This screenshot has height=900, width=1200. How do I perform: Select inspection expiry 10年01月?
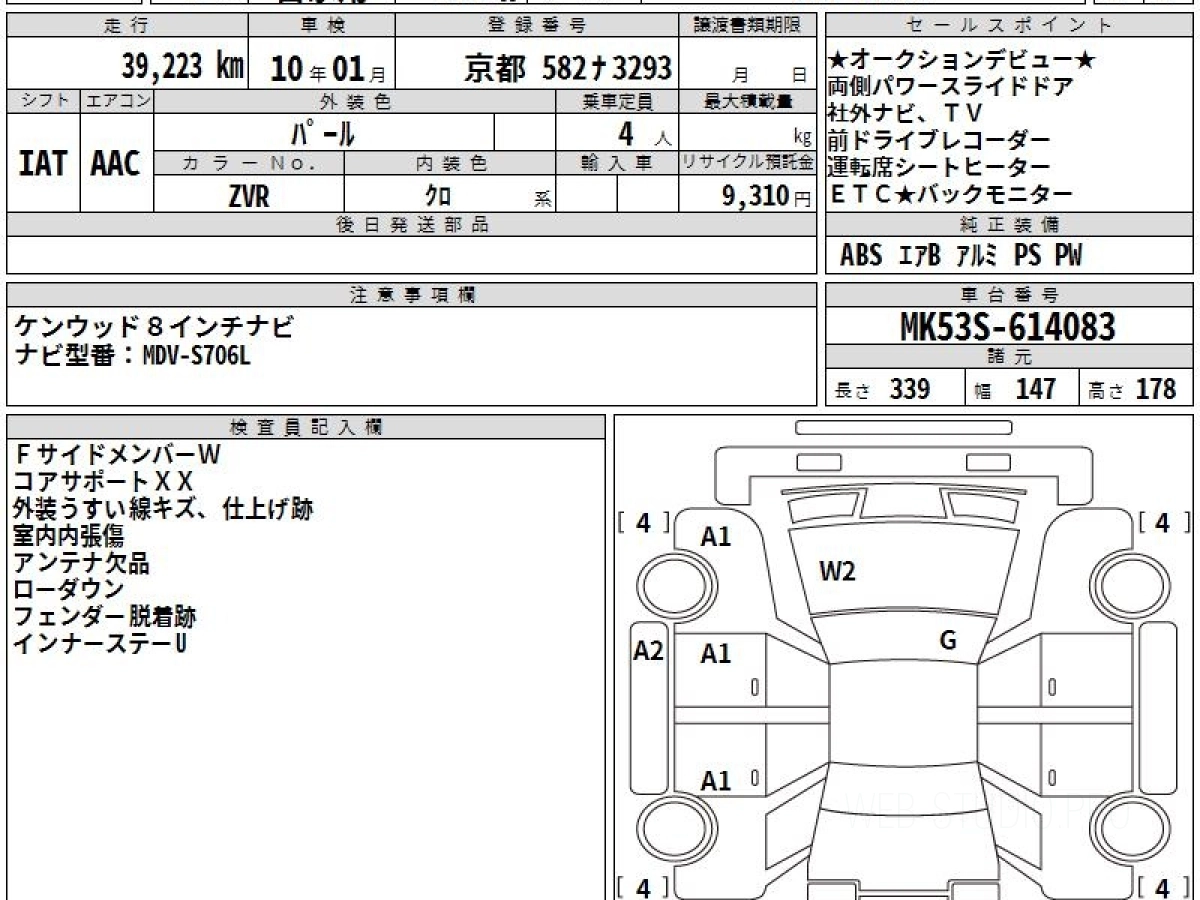point(328,68)
